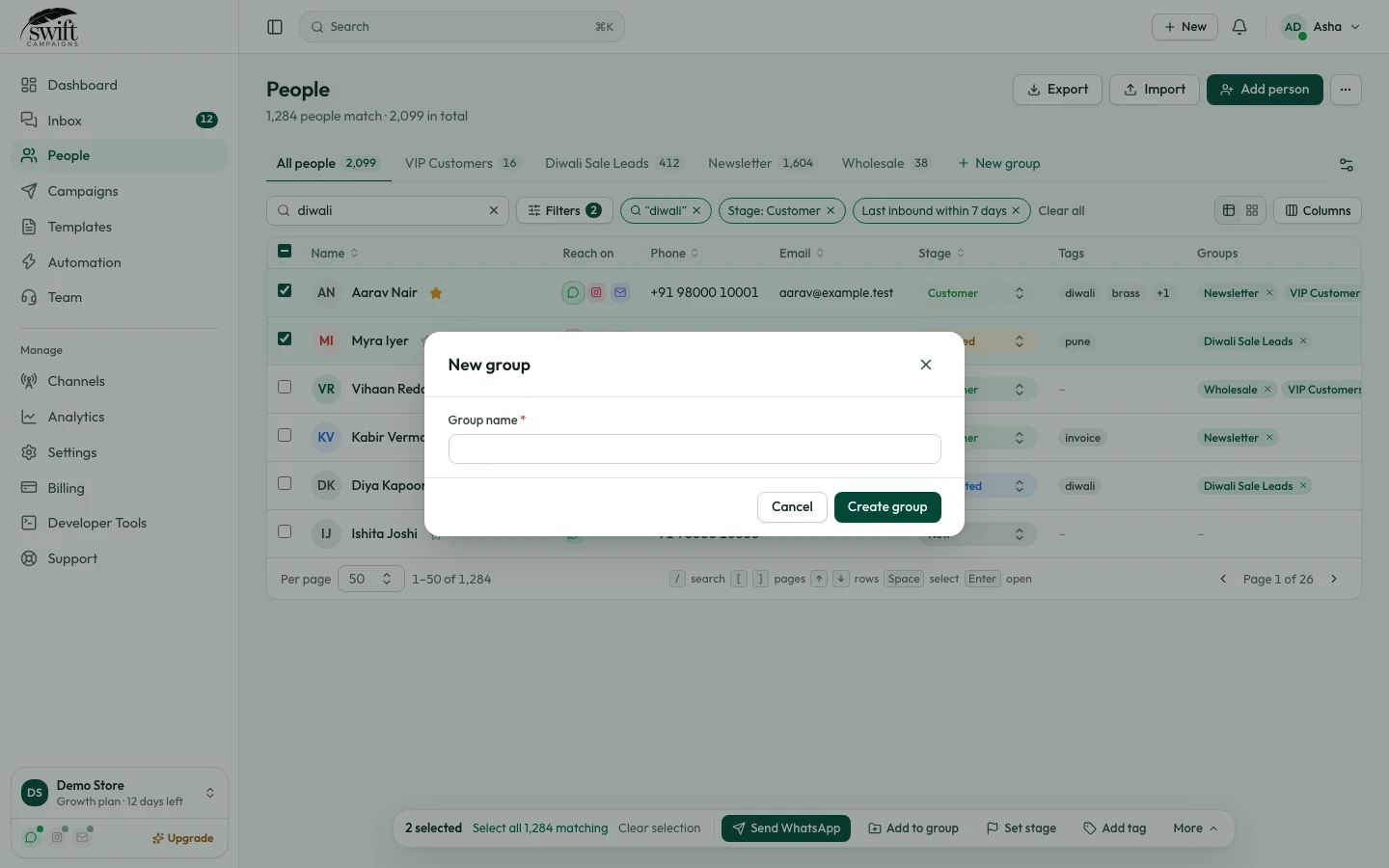Screen dimensions: 1389x868
Task: Cancel the New group dialog
Action: pyautogui.click(x=792, y=507)
